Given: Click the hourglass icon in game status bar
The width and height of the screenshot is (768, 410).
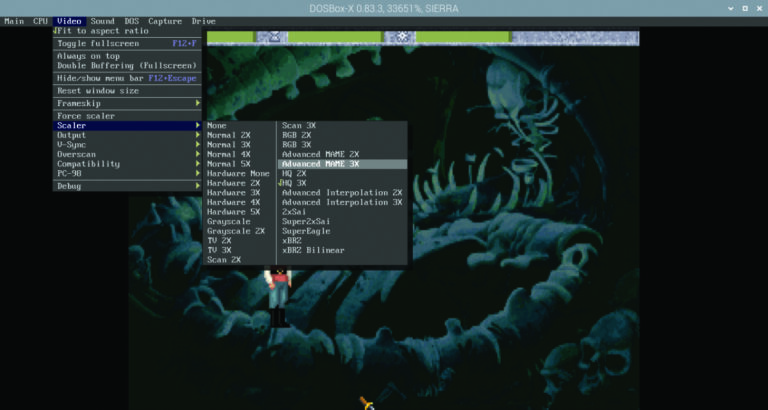Looking at the screenshot, I should [x=274, y=37].
